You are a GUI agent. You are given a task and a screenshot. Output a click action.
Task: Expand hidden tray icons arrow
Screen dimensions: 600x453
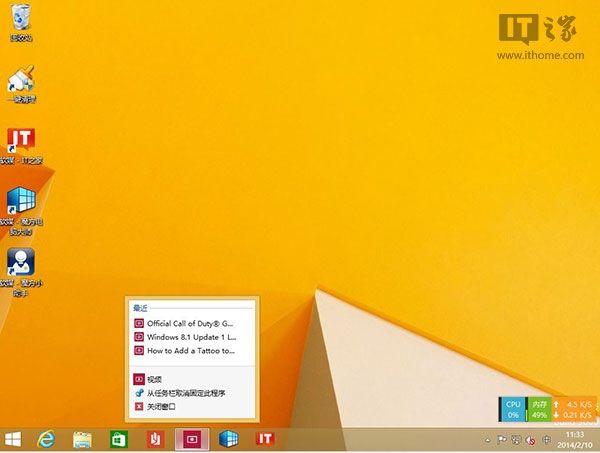[487, 440]
